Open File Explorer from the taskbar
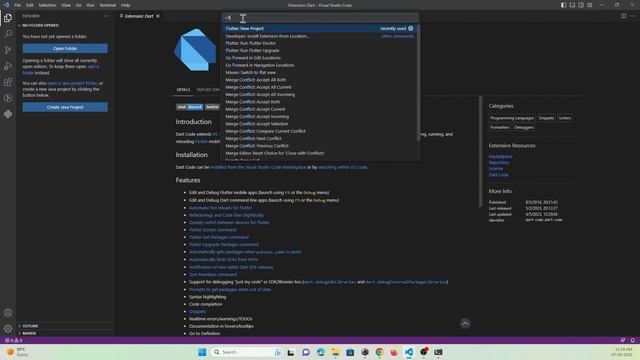Image resolution: width=640 pixels, height=360 pixels. click(336, 352)
